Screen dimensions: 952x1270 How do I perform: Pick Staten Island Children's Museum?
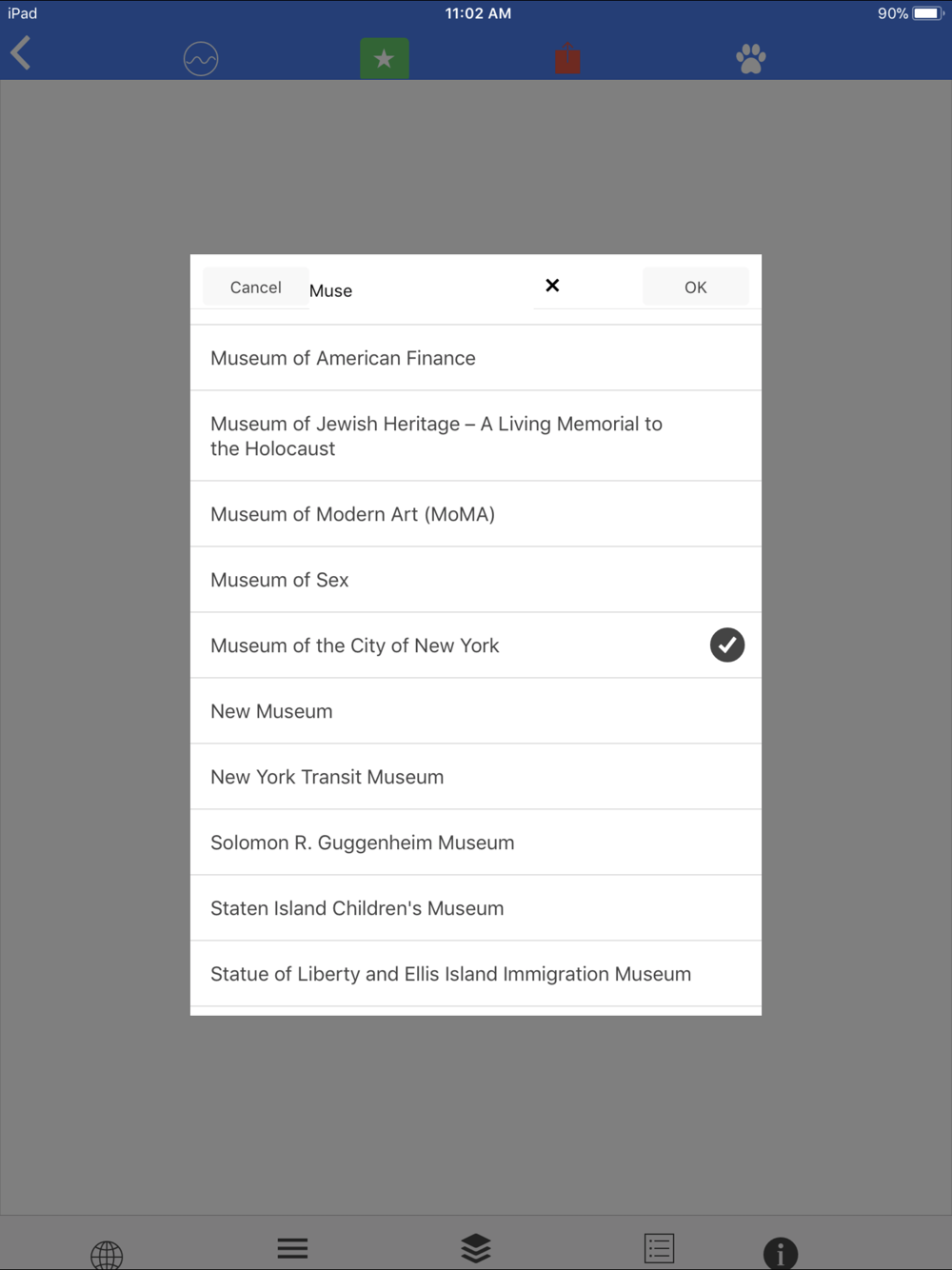(x=476, y=908)
